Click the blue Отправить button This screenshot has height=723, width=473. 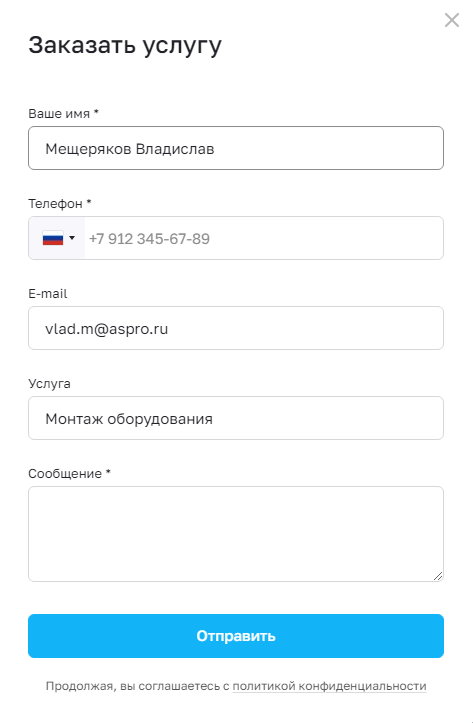click(236, 636)
